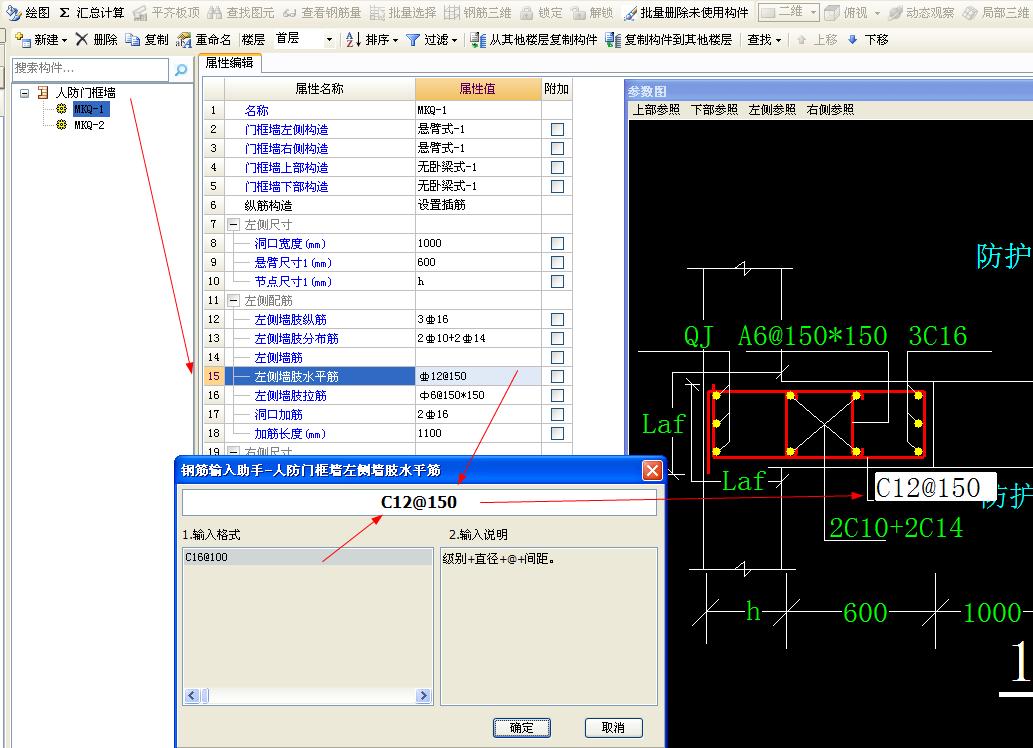Click the 左侧墙肢拉筋 property value cell
The image size is (1033, 748).
478,395
